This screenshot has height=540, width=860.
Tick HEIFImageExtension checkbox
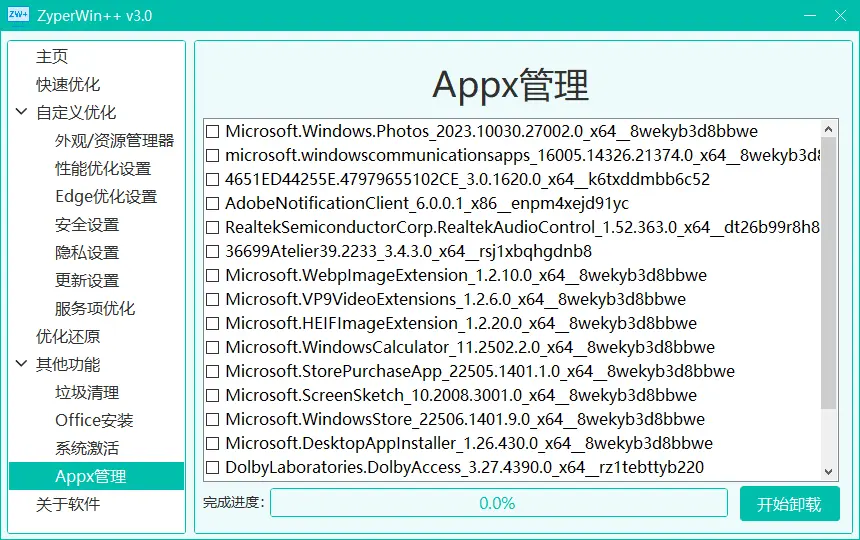[x=212, y=323]
